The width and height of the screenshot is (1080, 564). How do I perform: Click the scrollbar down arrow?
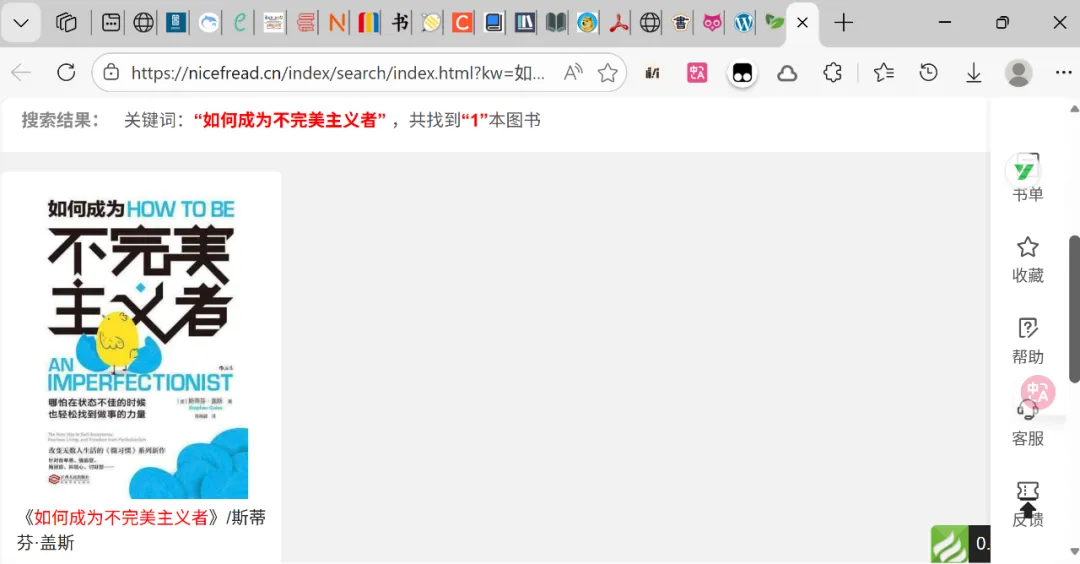point(1074,552)
